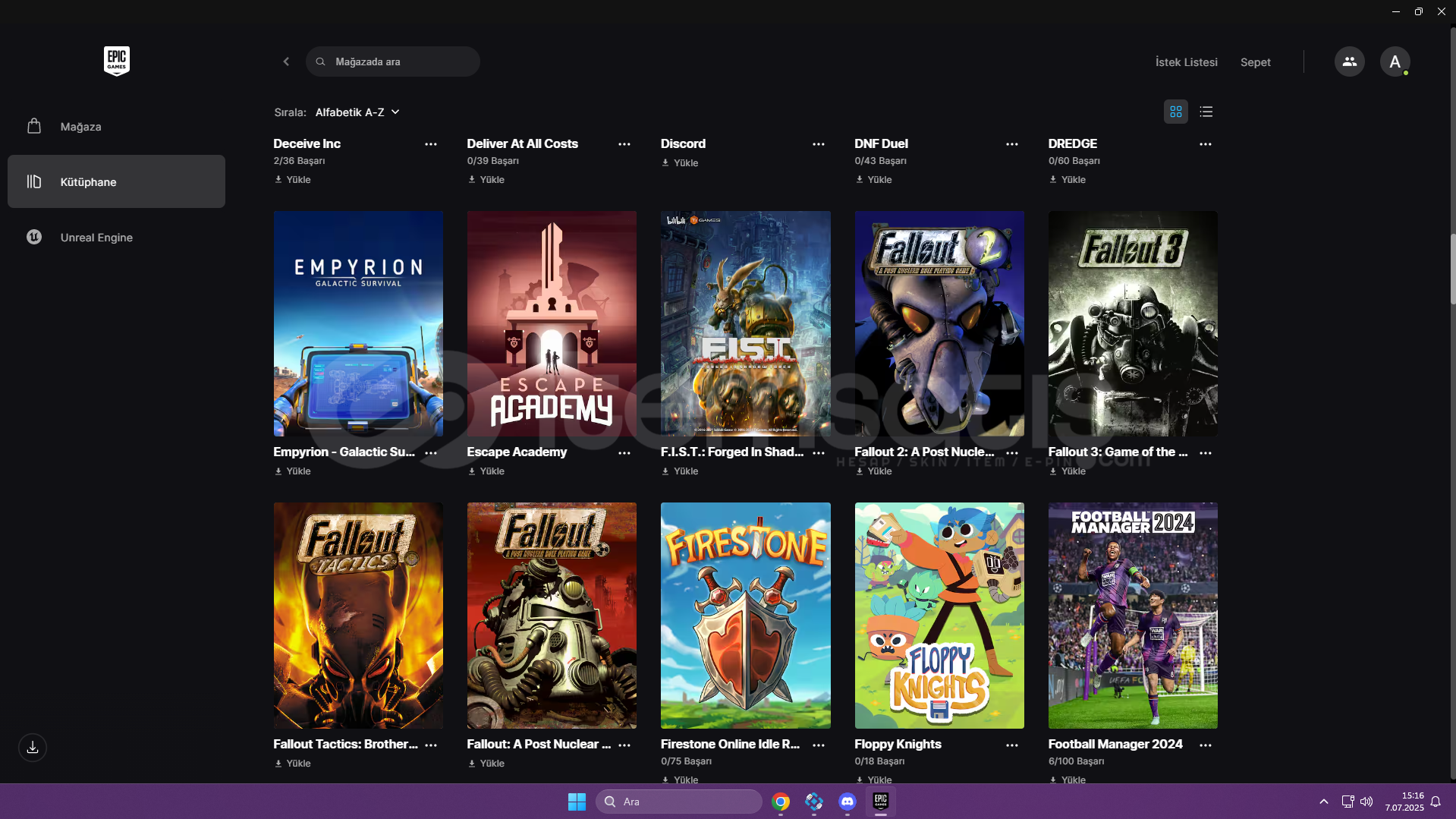Click Yükle under Fallout Tactics
Viewport: 1456px width, 819px height.
[293, 764]
